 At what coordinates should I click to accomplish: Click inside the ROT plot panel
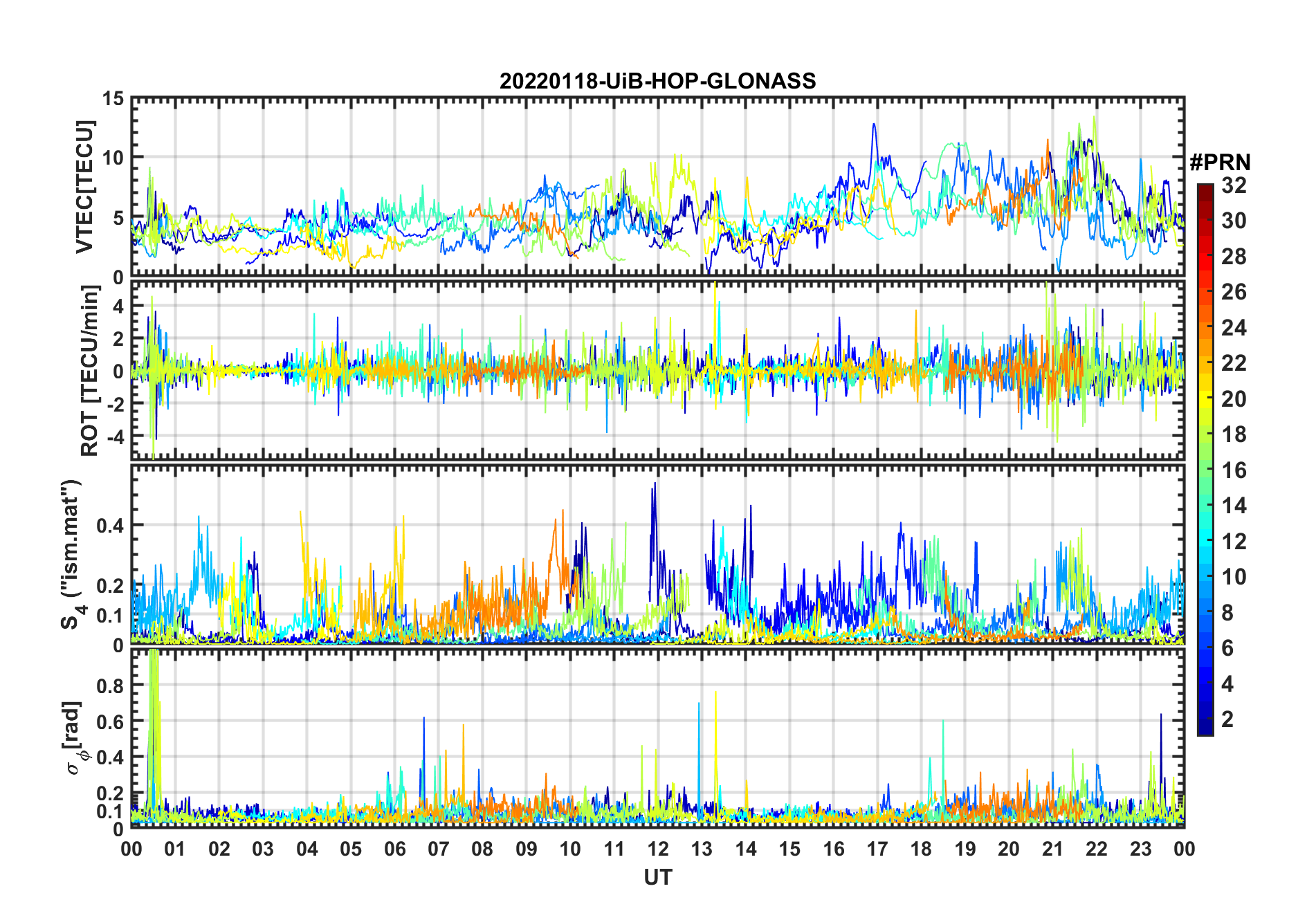coord(658,370)
